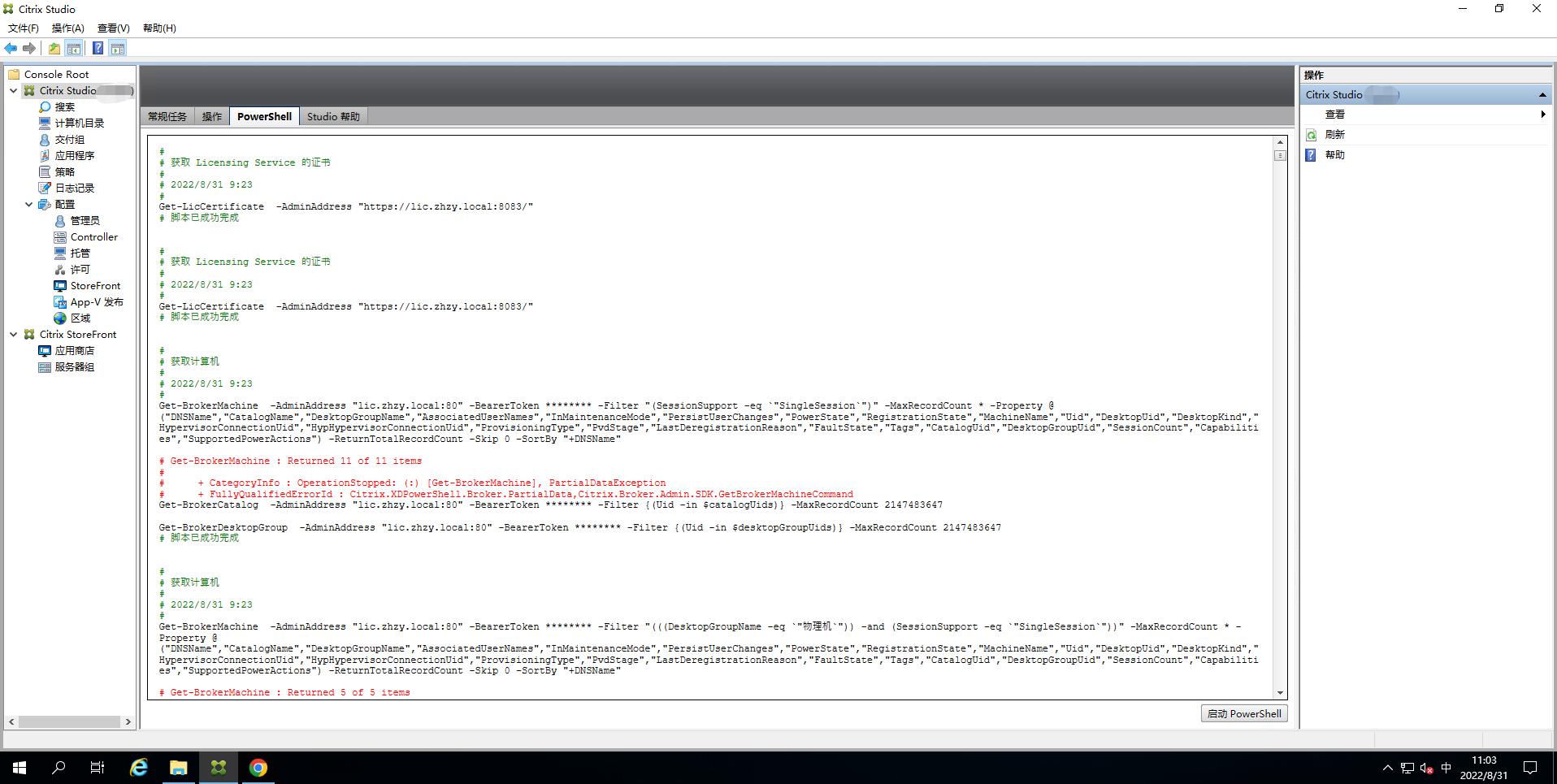The width and height of the screenshot is (1557, 784).
Task: Launch Internet Explorer from taskbar
Action: pyautogui.click(x=139, y=768)
